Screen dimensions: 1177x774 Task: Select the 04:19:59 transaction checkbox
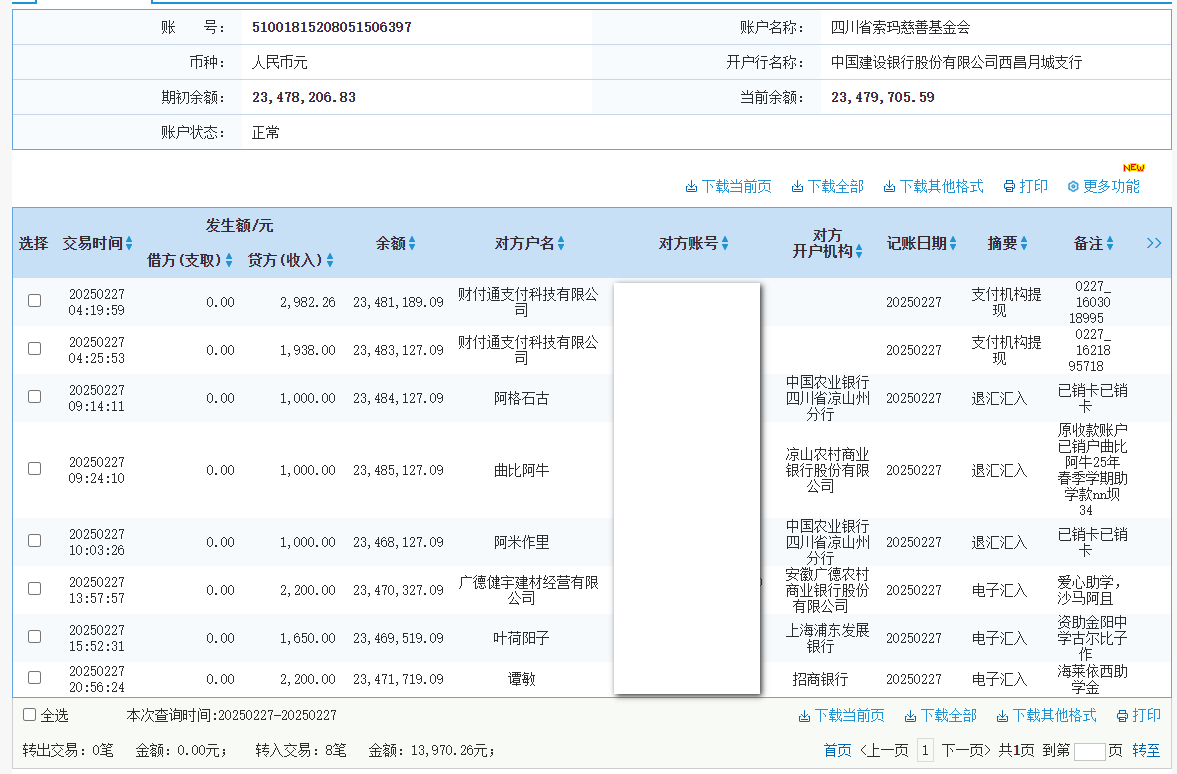pyautogui.click(x=35, y=300)
